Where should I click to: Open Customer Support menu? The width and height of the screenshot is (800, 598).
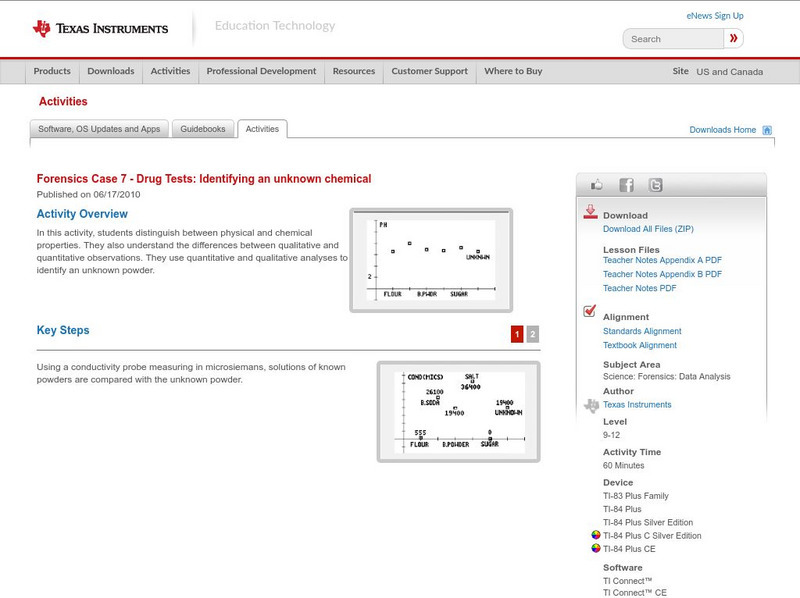pos(430,71)
